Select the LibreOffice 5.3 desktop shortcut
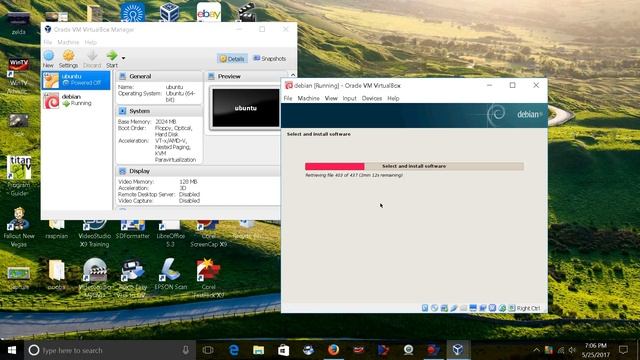 [171, 233]
